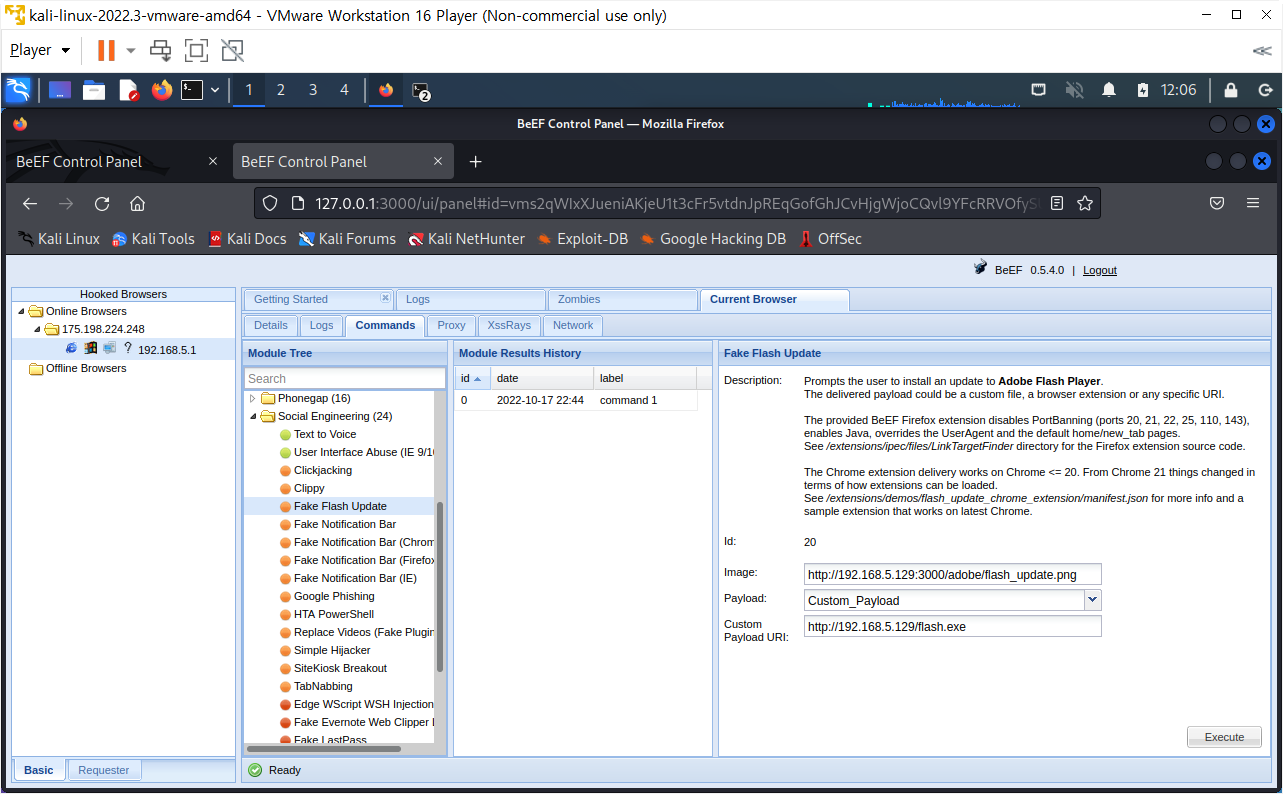Open the terminal emulator launcher in the panel
Viewport: 1283px width, 794px height.
pos(192,90)
